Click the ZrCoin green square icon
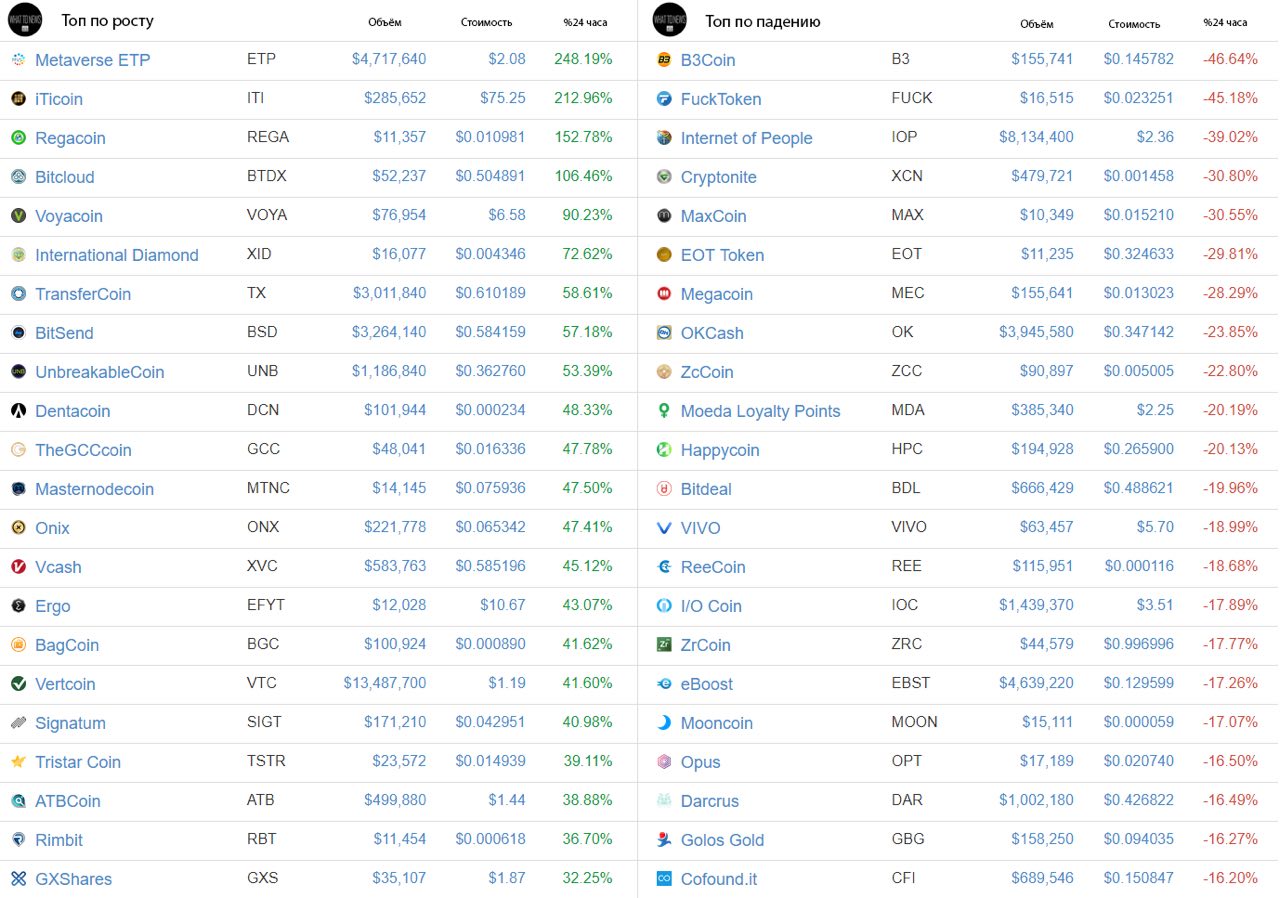The height and width of the screenshot is (898, 1280). coord(664,645)
